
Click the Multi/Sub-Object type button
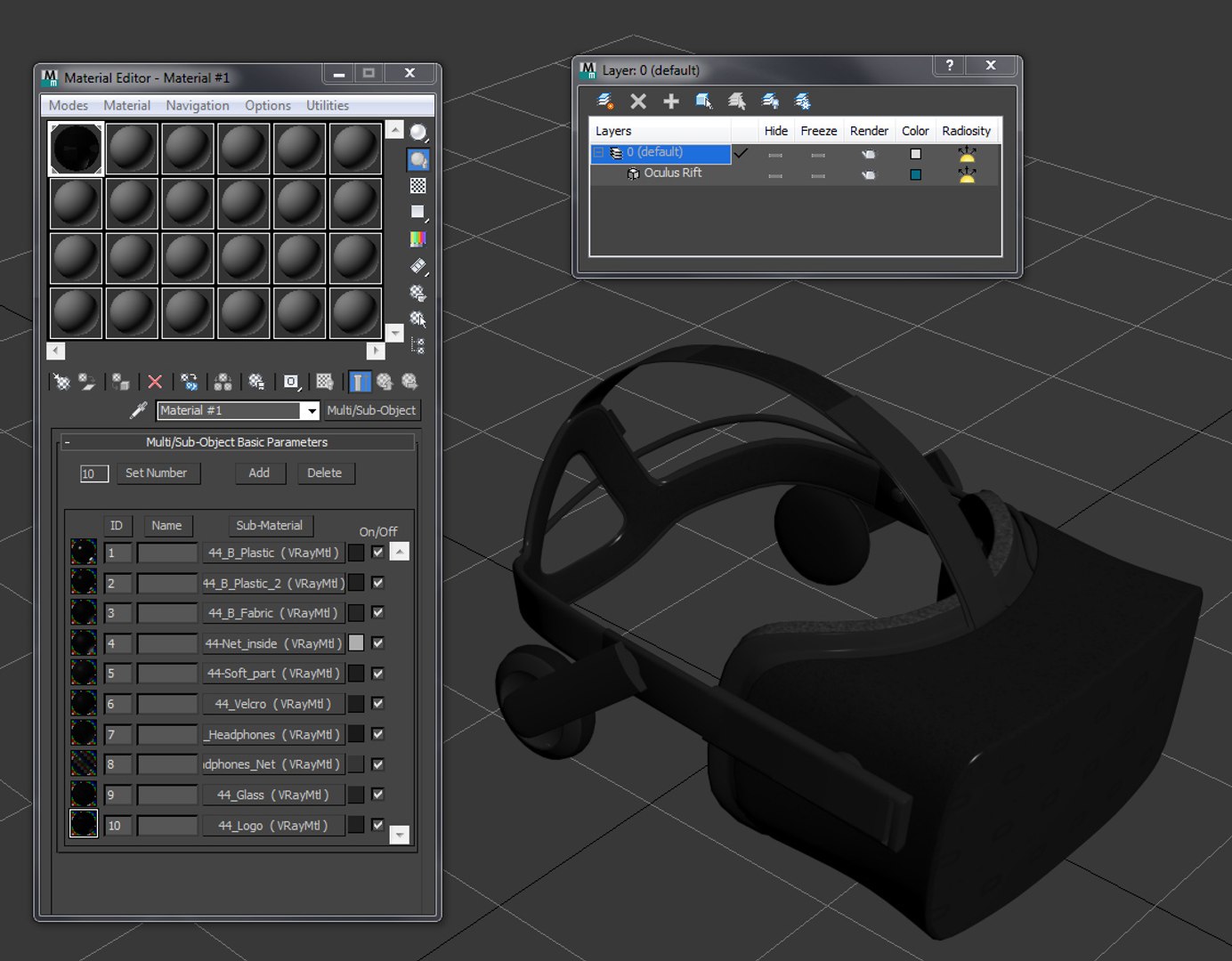[371, 410]
